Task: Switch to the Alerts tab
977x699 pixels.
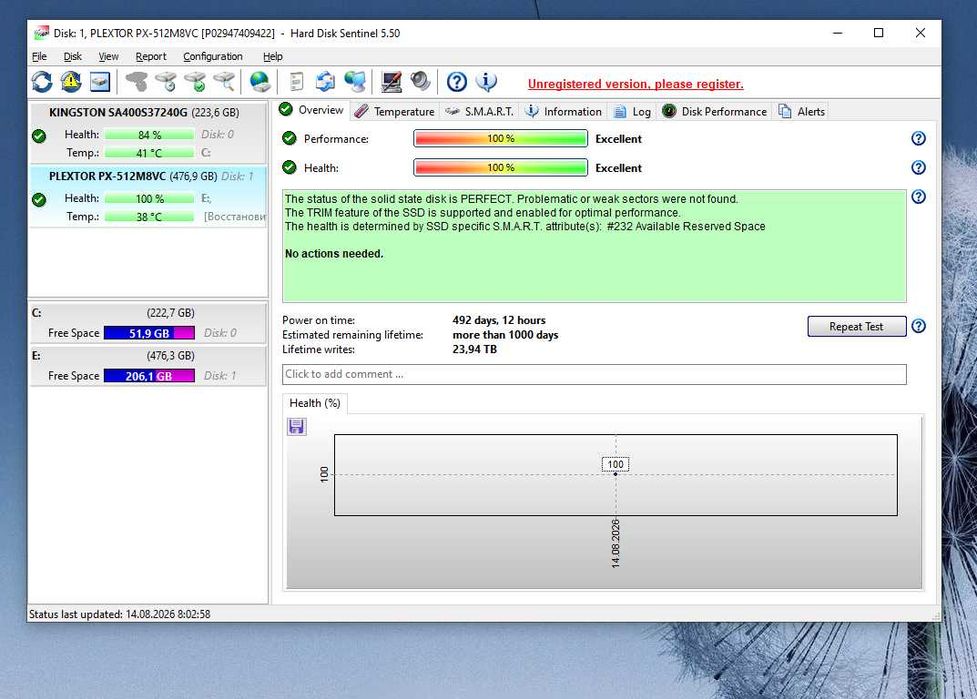Action: tap(802, 112)
